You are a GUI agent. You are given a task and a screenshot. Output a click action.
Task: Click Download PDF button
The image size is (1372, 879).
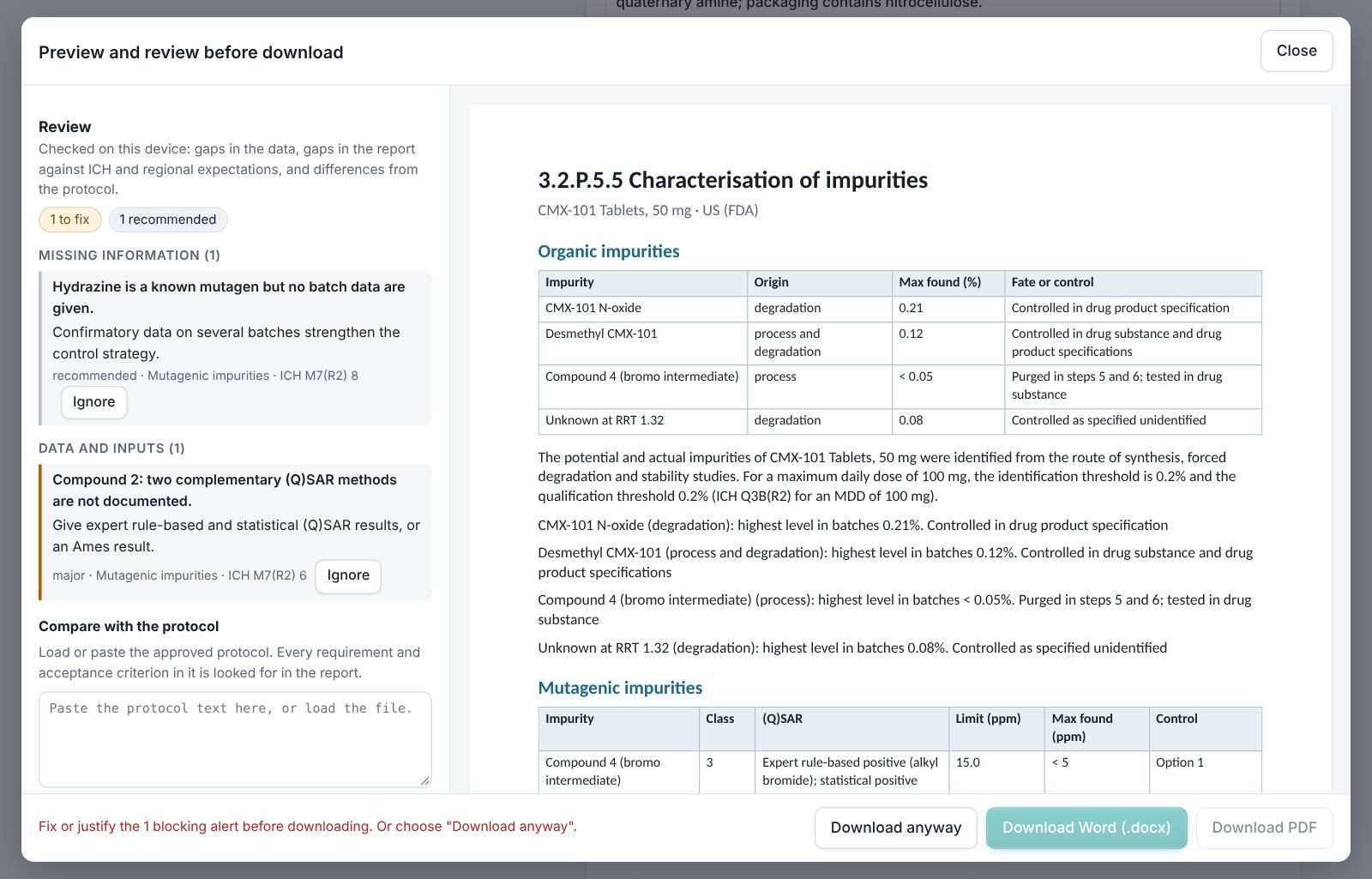coord(1264,828)
